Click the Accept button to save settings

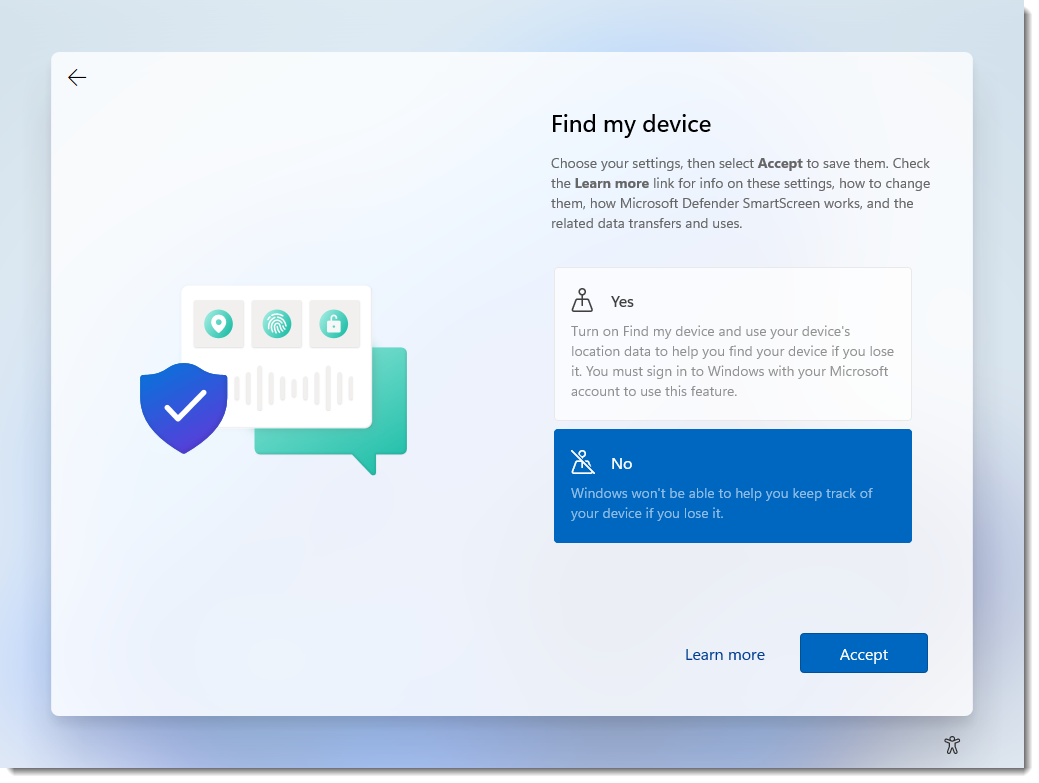pos(863,653)
